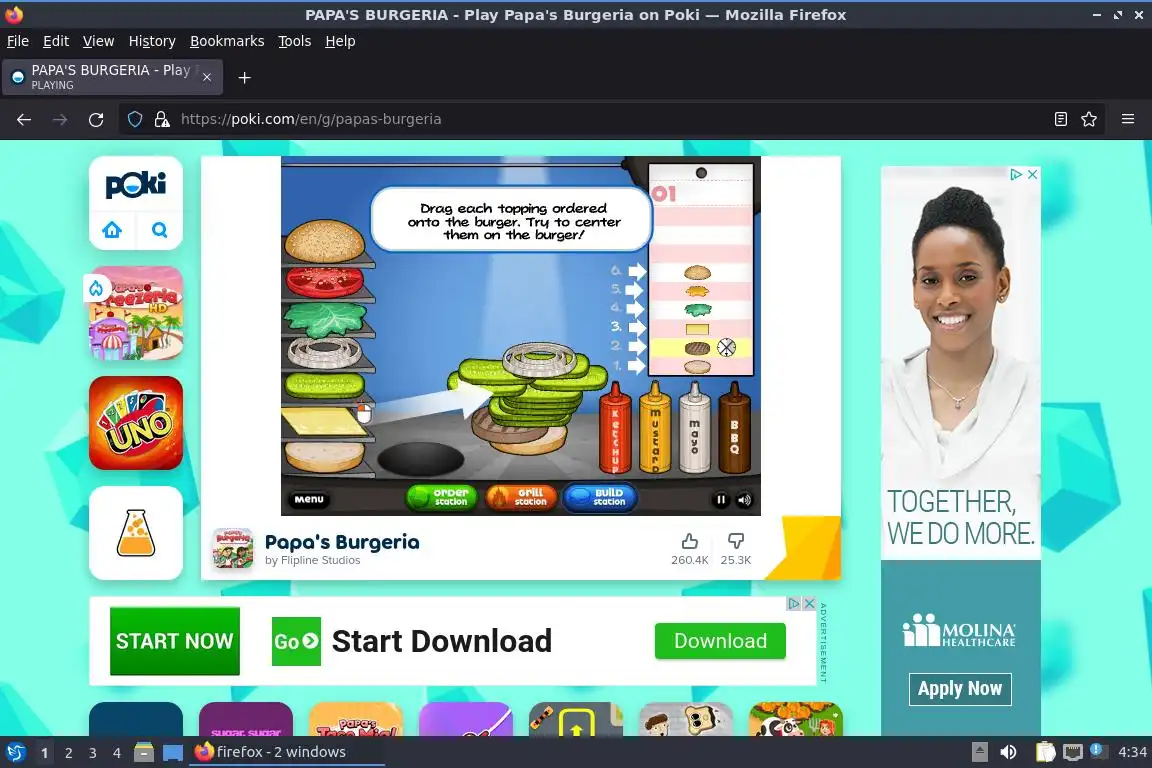Open the Little Alchemy flask game thumbnail
This screenshot has width=1152, height=768.
point(136,533)
